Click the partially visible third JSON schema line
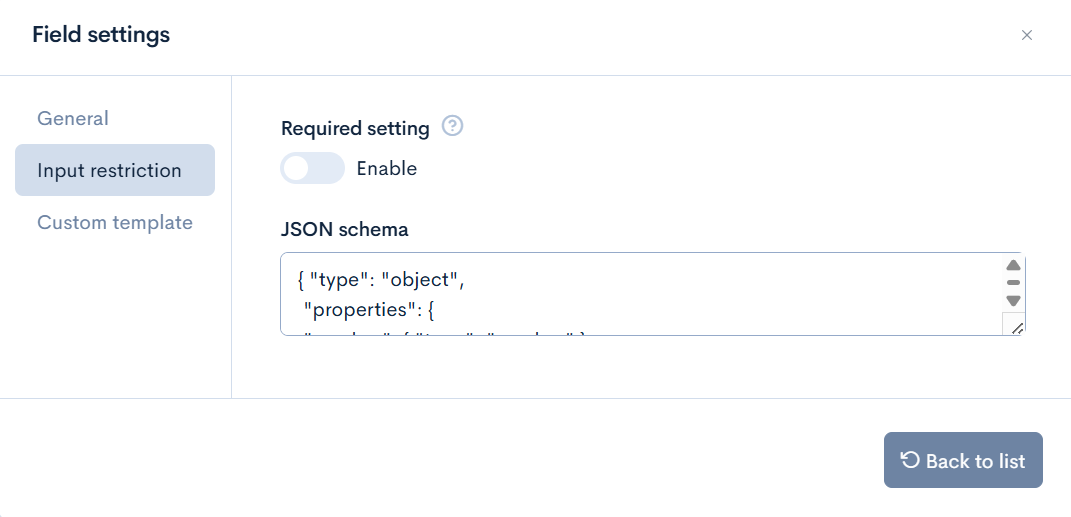 coord(440,331)
